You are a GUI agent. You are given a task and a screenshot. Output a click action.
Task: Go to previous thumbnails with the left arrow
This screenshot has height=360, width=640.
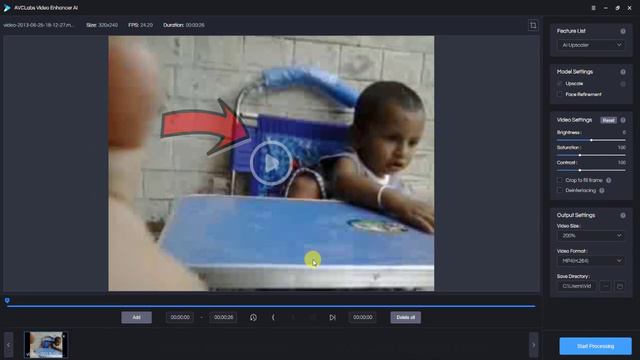tap(8, 345)
